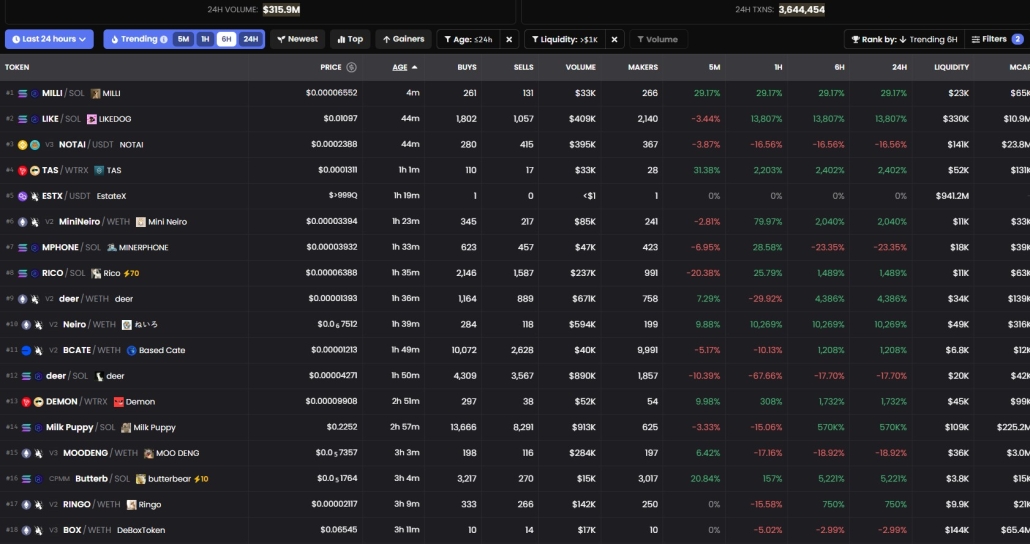Viewport: 1030px width, 544px height.
Task: Click the Tron chain icon in TAS row
Action: tap(23, 170)
